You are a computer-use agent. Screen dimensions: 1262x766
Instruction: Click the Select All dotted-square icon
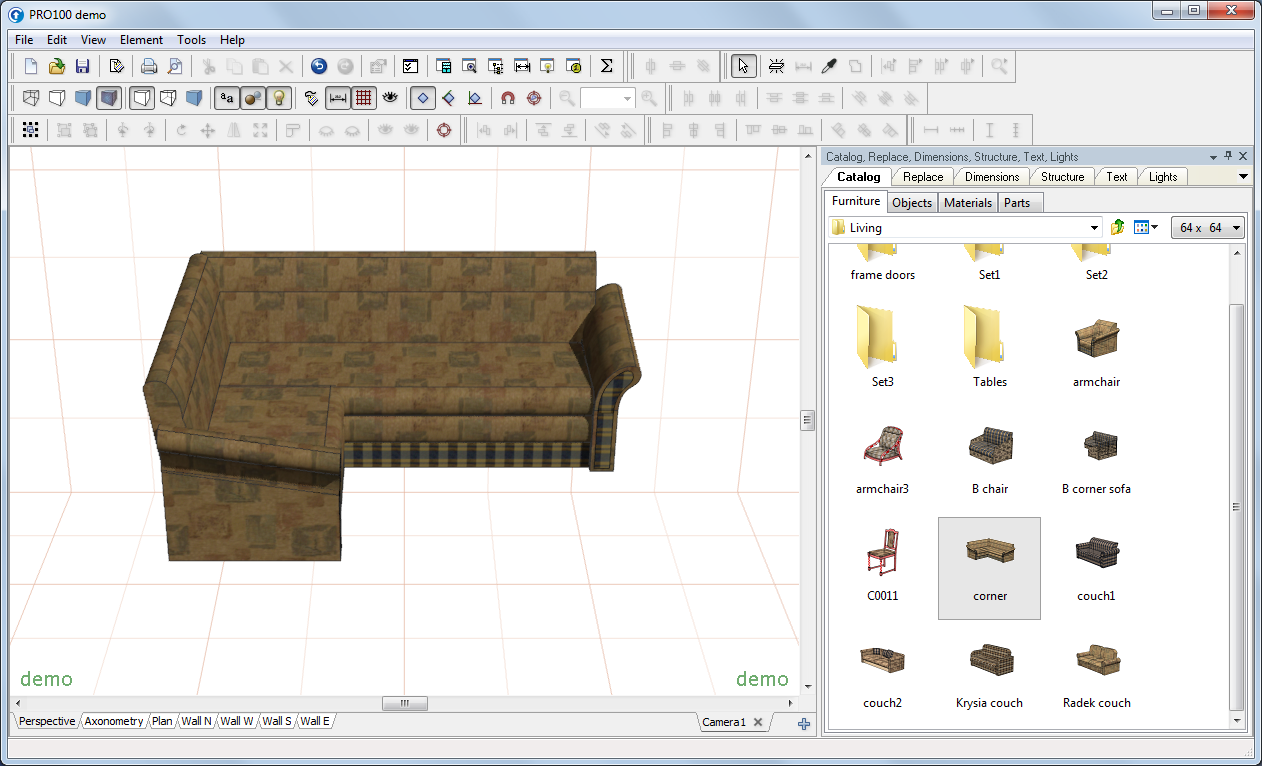[x=31, y=130]
